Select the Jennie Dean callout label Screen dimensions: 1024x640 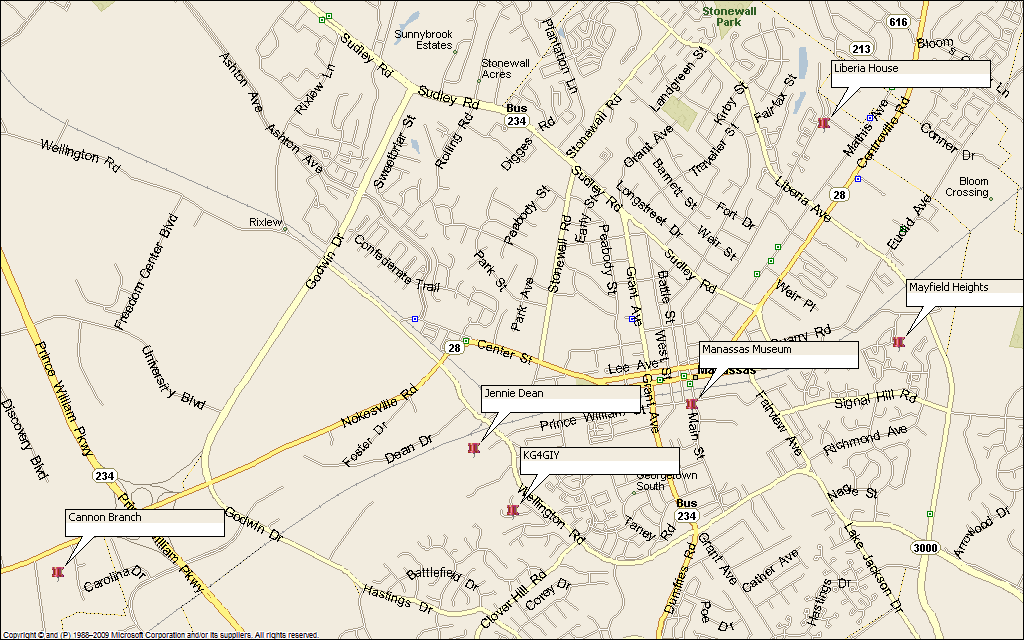560,398
